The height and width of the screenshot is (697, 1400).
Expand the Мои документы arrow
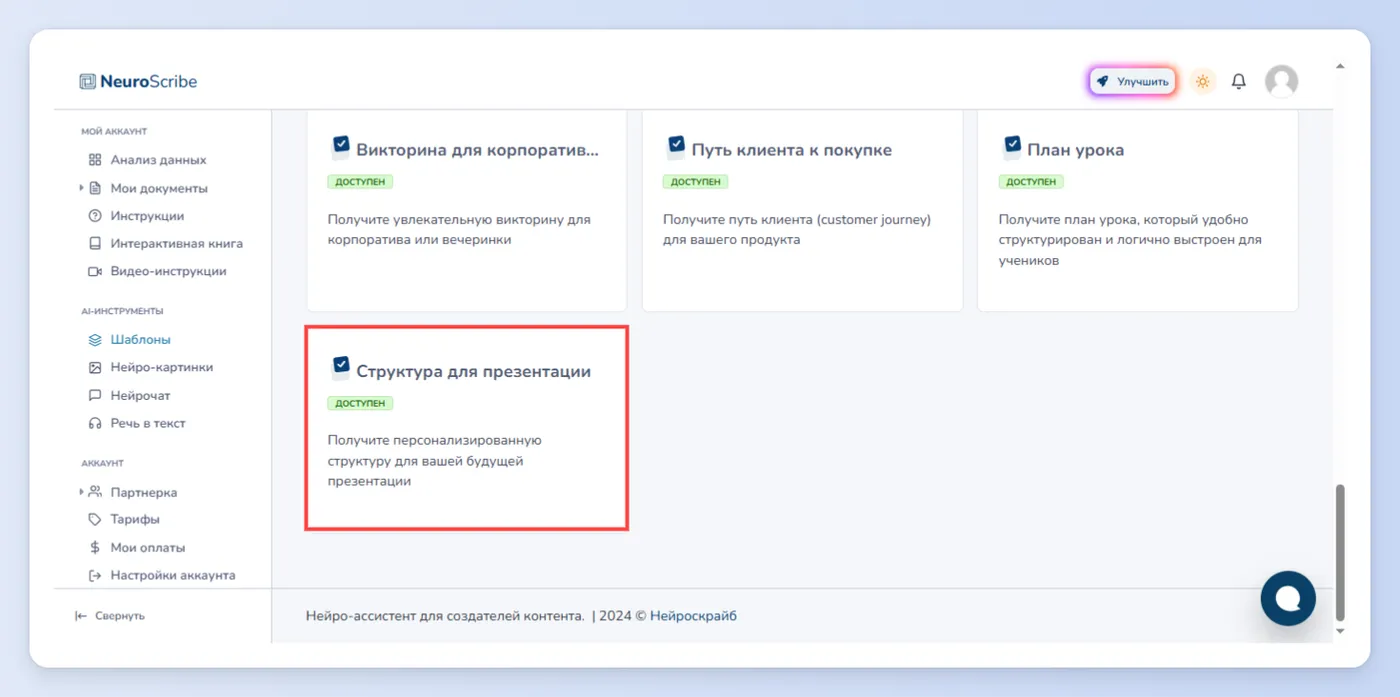81,188
